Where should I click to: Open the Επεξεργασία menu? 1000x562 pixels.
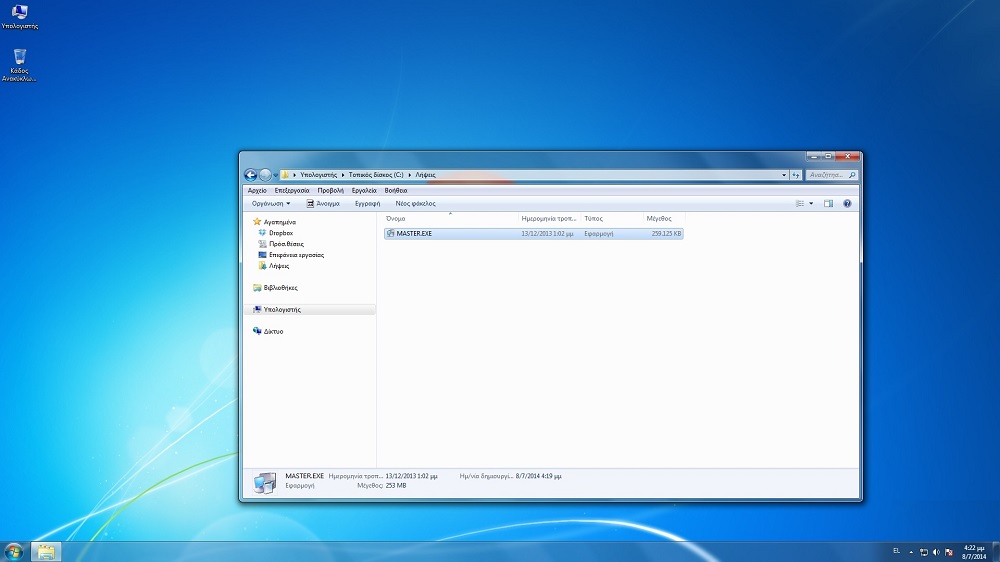point(291,190)
